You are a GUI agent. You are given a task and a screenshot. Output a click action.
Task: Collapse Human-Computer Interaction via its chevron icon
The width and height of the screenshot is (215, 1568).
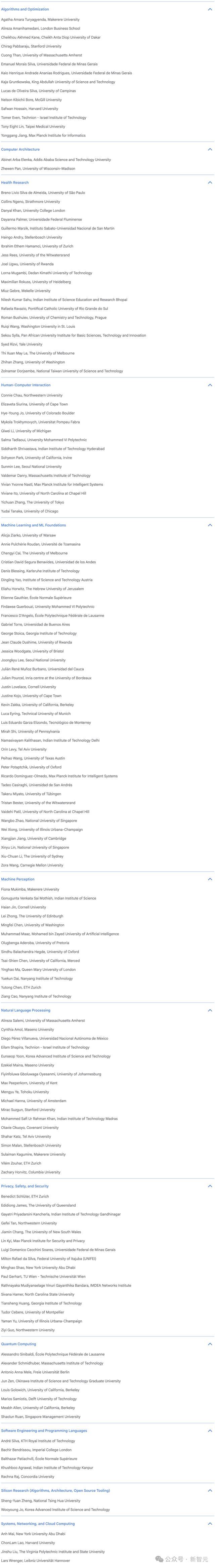(210, 385)
